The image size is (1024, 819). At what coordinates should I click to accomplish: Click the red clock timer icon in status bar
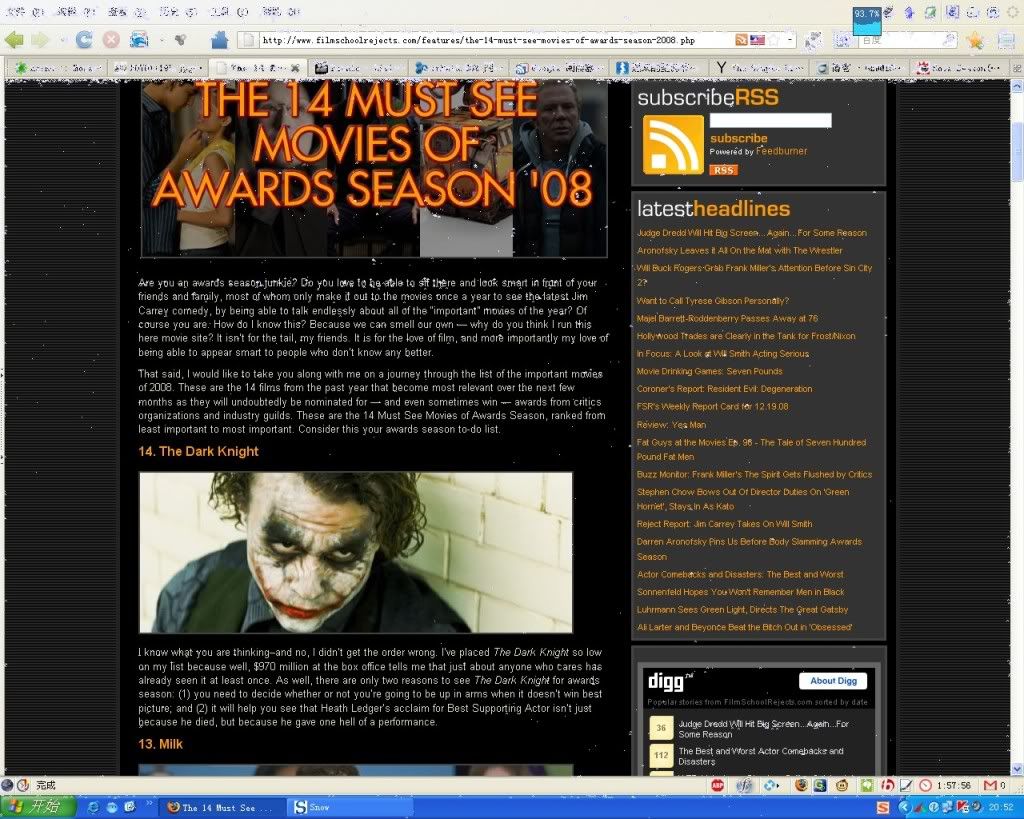tap(925, 785)
